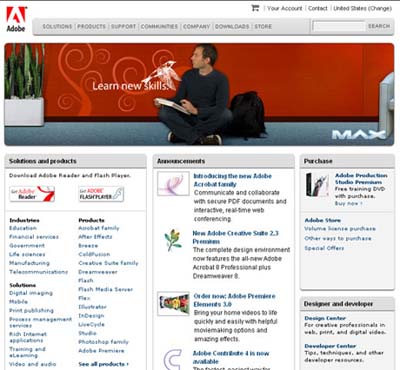Focus the search text field
This screenshot has width=400, height=370.
[x=339, y=26]
